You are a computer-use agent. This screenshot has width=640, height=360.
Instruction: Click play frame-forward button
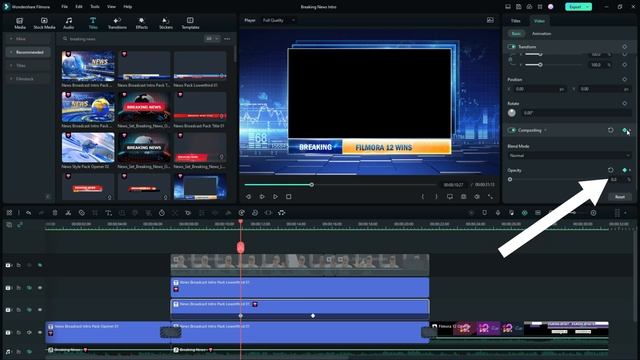262,197
